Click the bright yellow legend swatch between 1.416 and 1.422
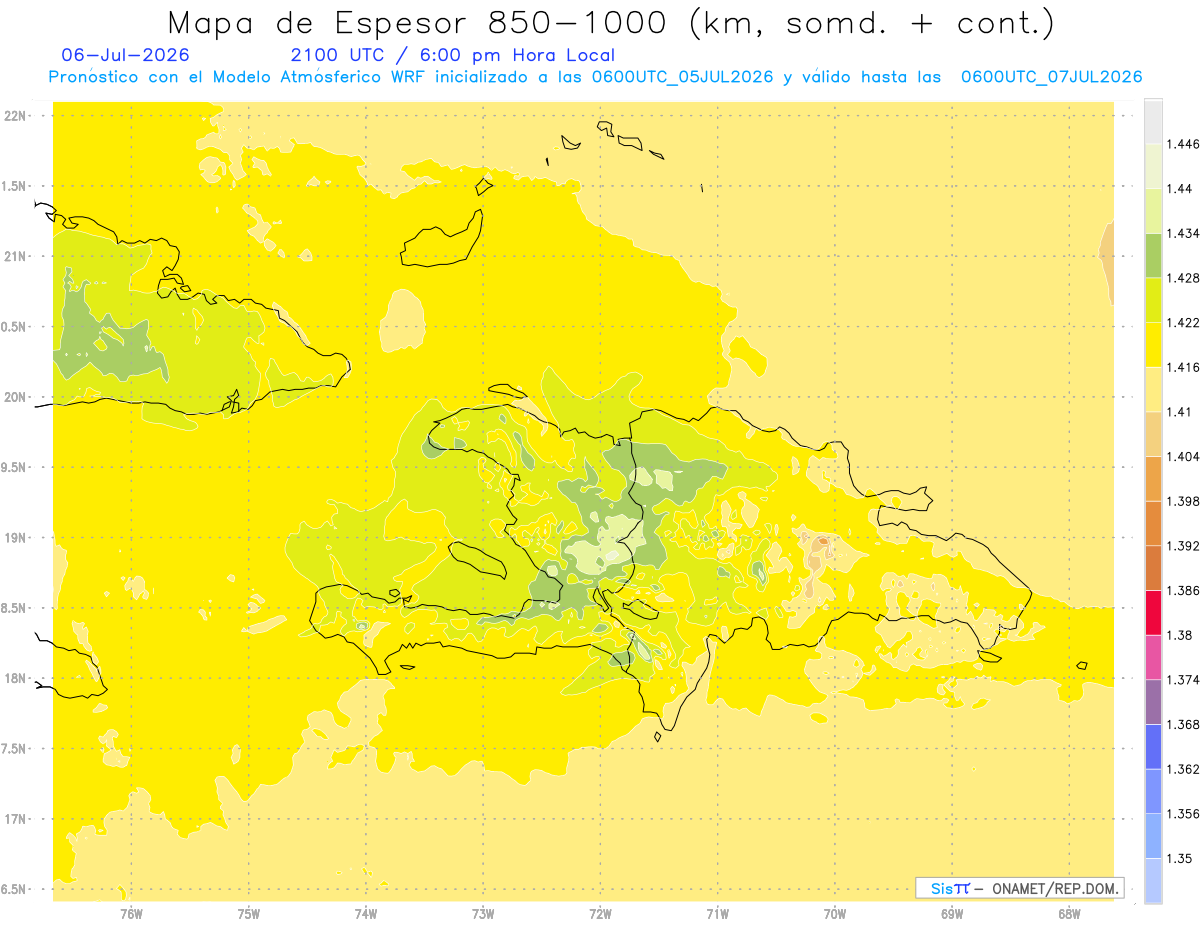 (x=1153, y=345)
